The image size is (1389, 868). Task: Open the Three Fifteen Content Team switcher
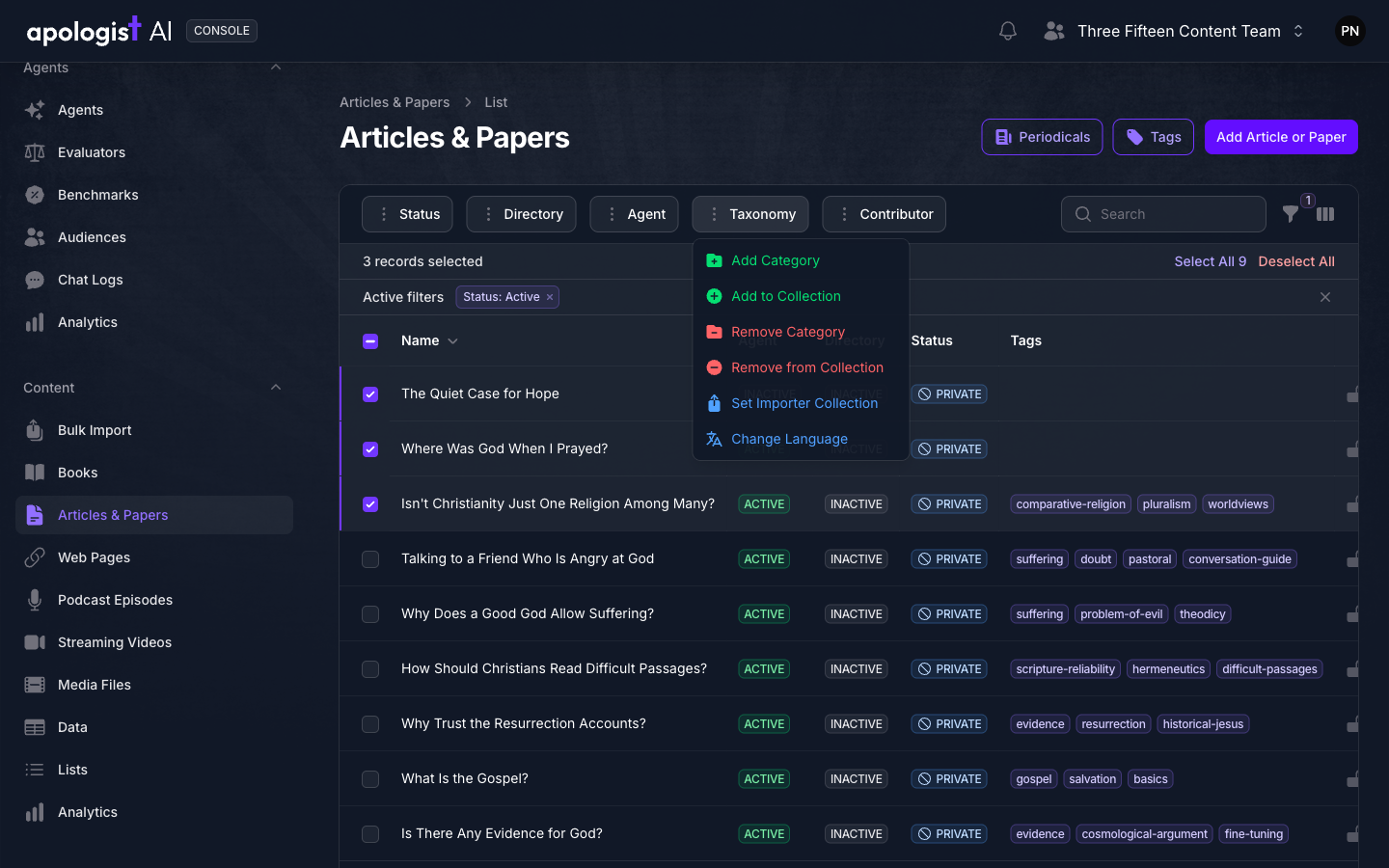[x=1175, y=31]
